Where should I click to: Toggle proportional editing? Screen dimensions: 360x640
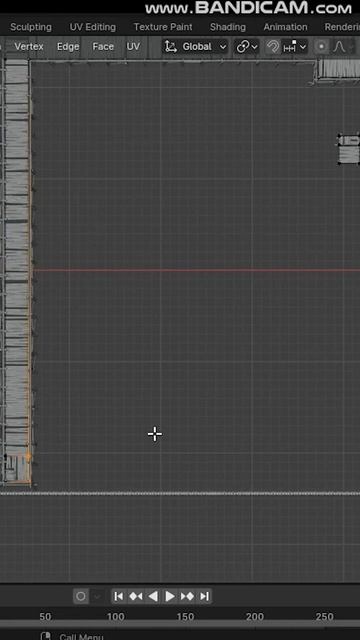tap(322, 47)
